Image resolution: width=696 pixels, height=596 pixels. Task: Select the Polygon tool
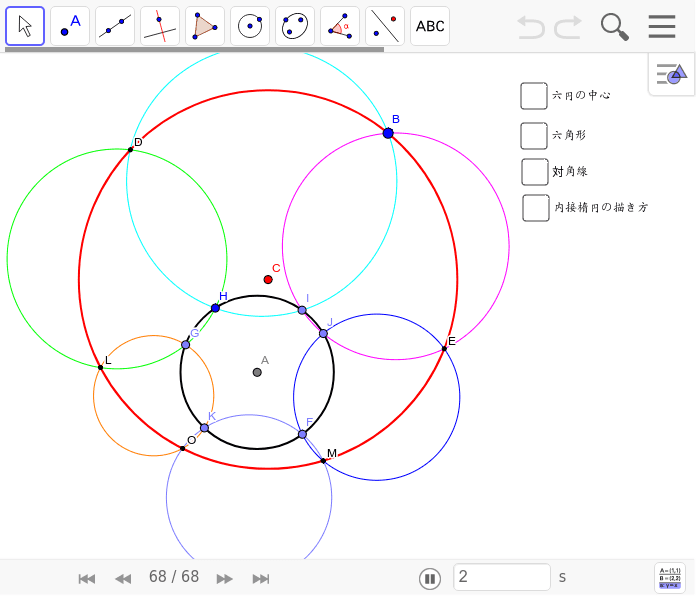(x=205, y=26)
